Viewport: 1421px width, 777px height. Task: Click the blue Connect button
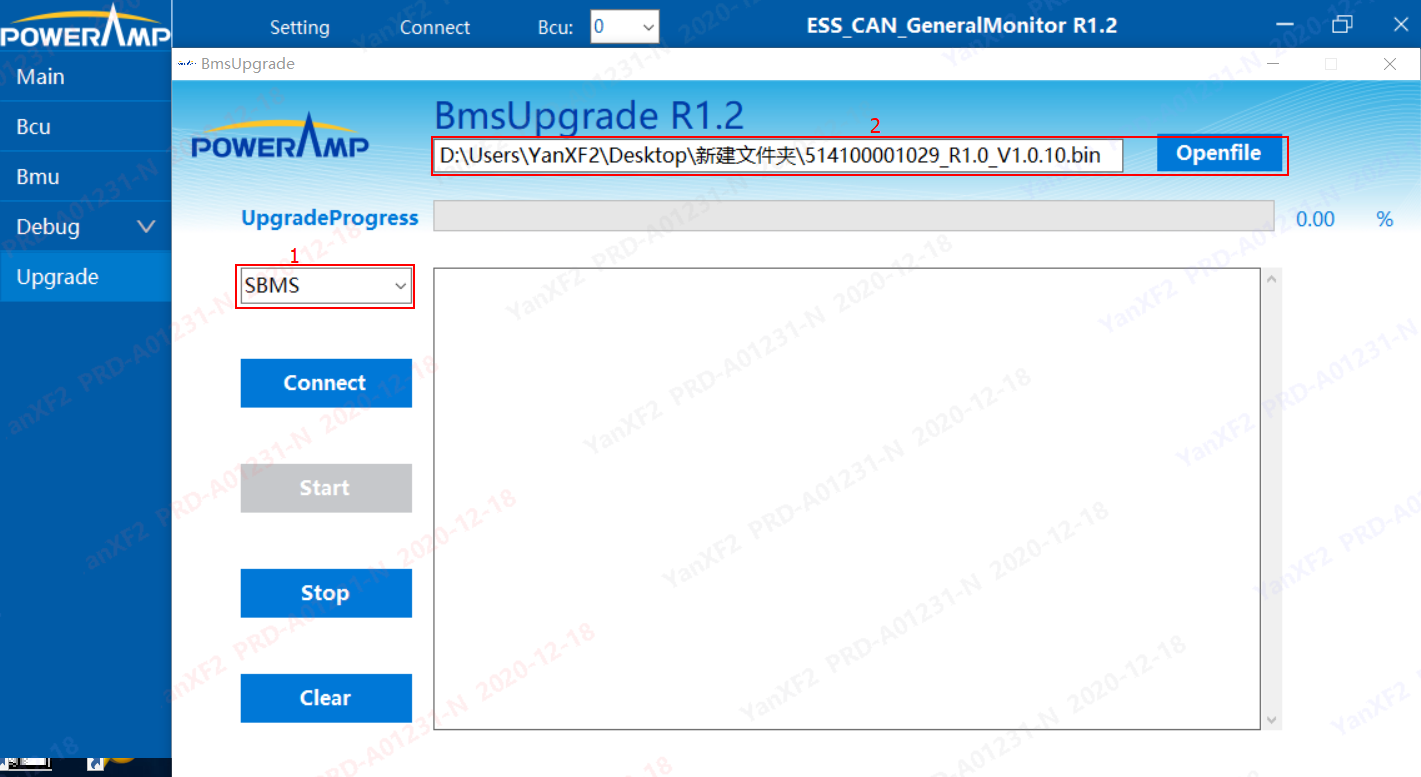click(x=326, y=383)
